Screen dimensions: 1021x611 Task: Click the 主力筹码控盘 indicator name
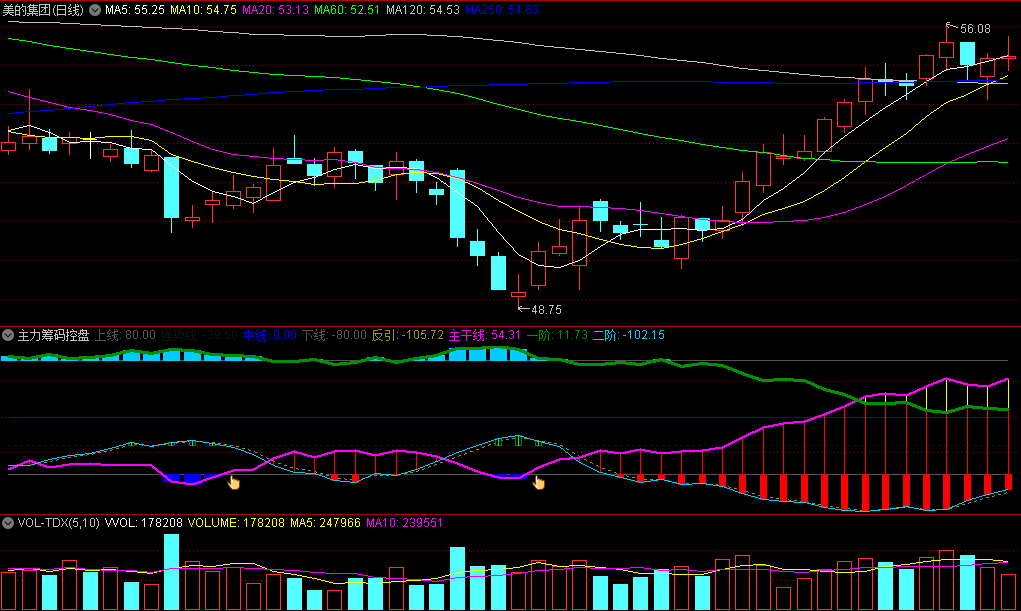(x=53, y=335)
